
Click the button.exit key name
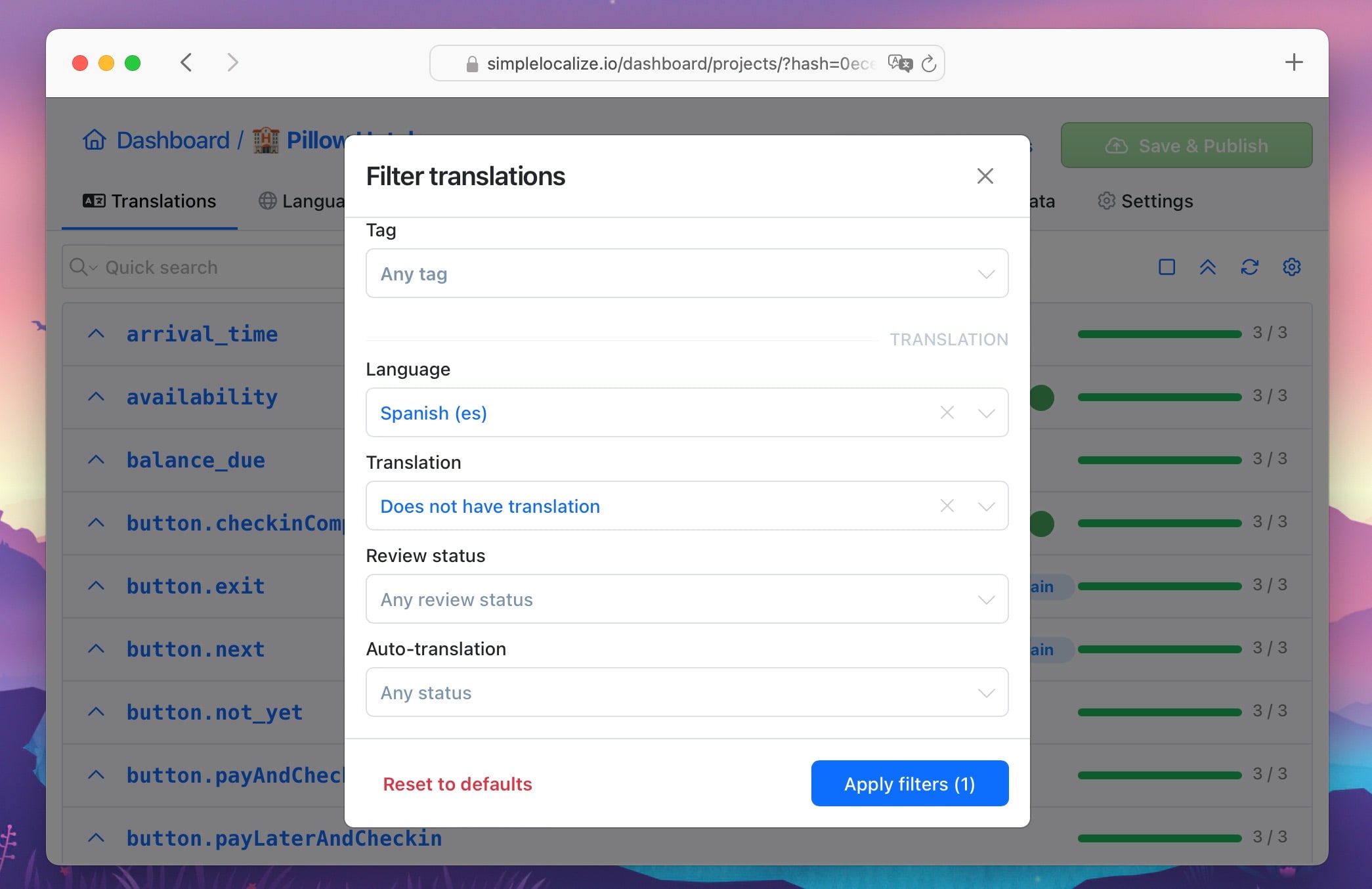coord(196,586)
